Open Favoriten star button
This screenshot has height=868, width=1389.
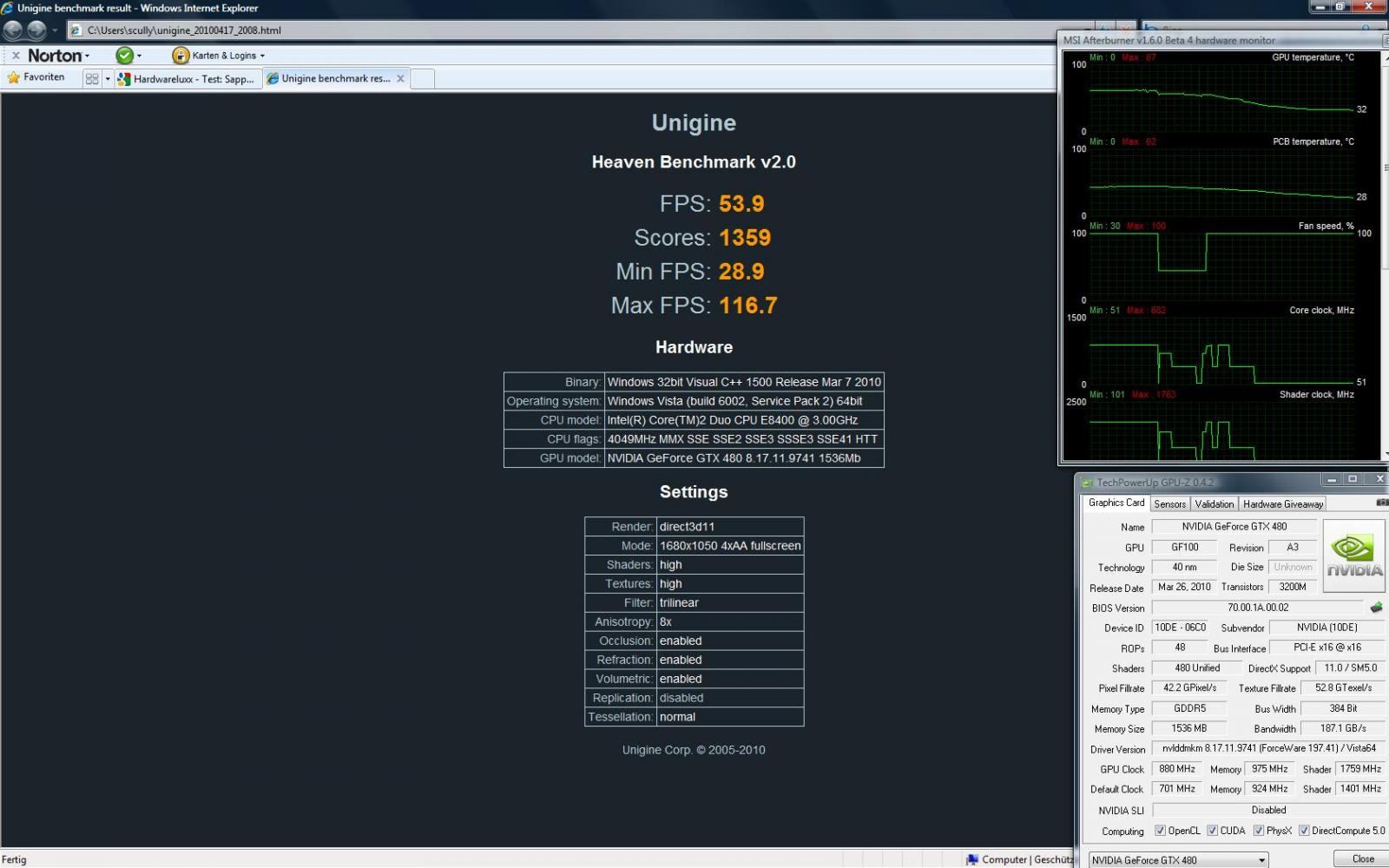[36, 77]
